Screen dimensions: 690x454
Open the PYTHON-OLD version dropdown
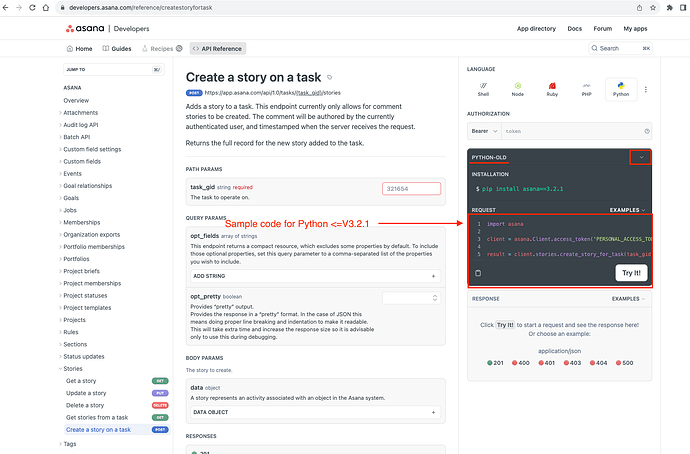click(x=641, y=157)
